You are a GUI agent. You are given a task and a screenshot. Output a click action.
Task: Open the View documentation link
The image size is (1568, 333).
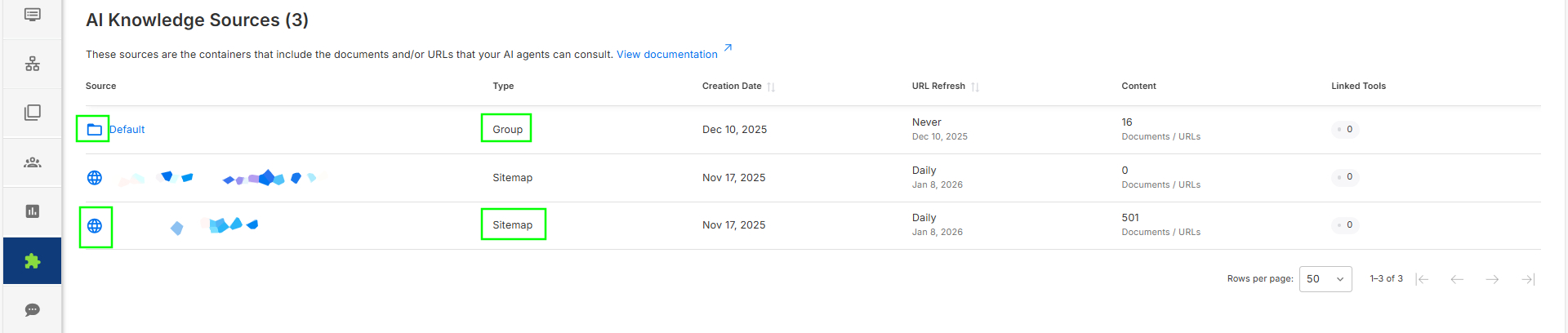(x=667, y=55)
